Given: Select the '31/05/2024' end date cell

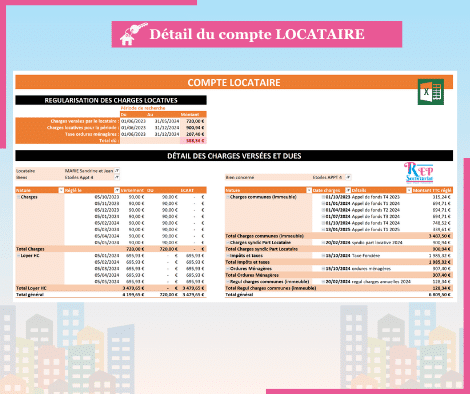Looking at the screenshot, I should [x=167, y=121].
